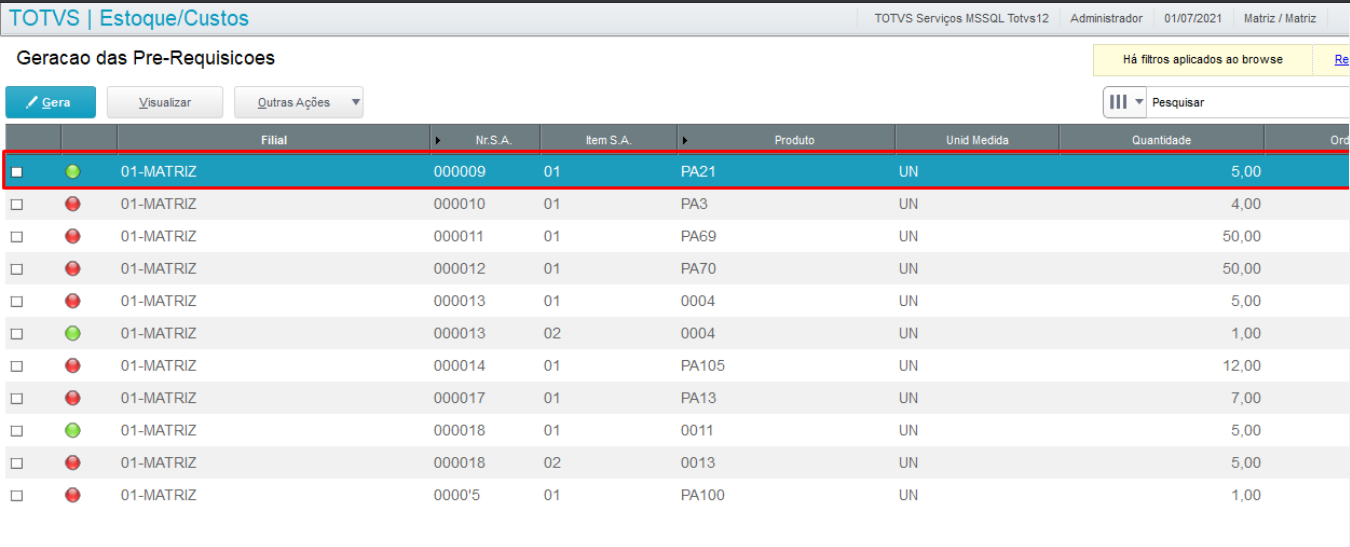
Task: Click the Item S.A. column header
Action: point(608,140)
